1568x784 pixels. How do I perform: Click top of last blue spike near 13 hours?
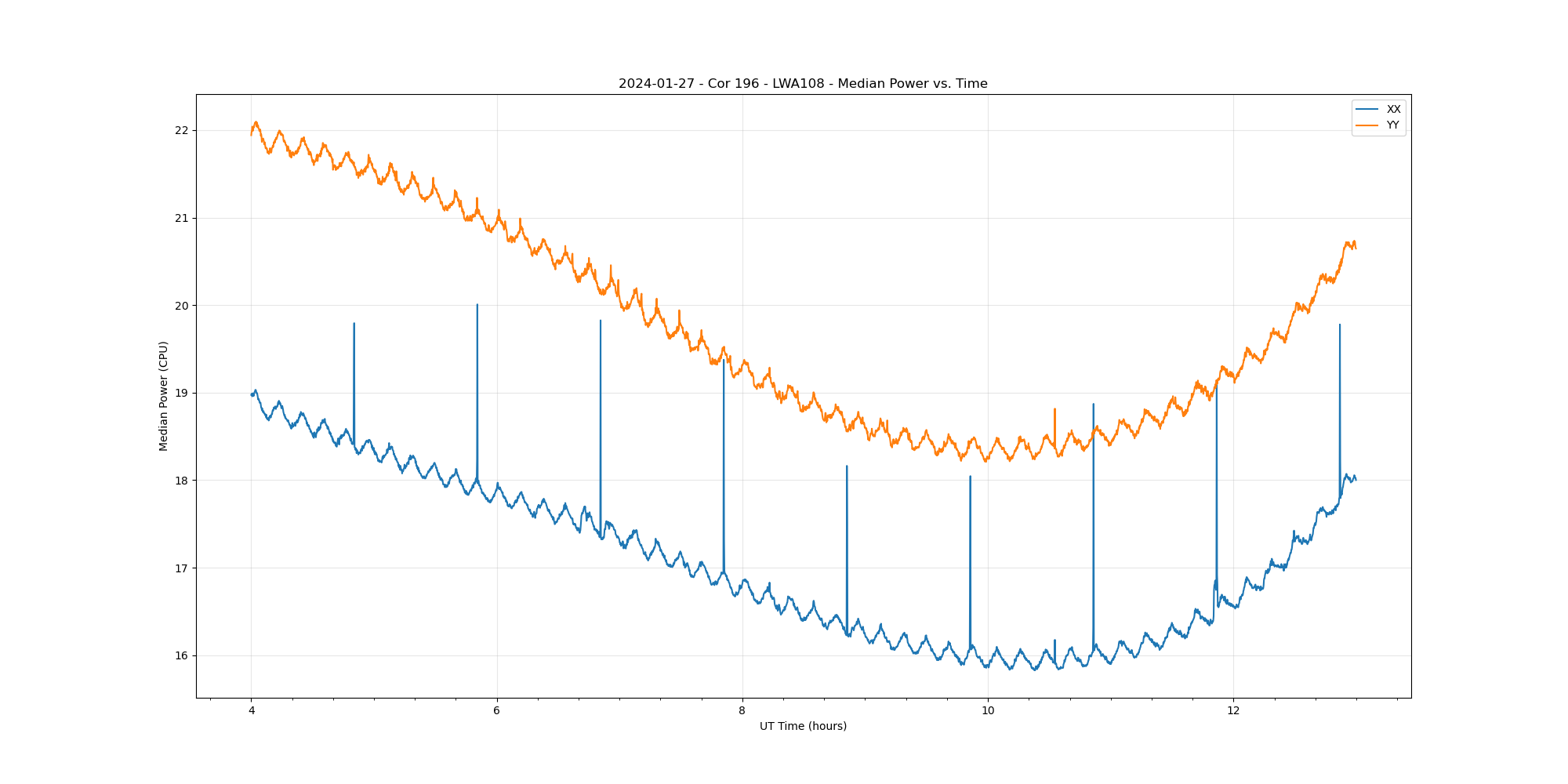click(x=1340, y=325)
